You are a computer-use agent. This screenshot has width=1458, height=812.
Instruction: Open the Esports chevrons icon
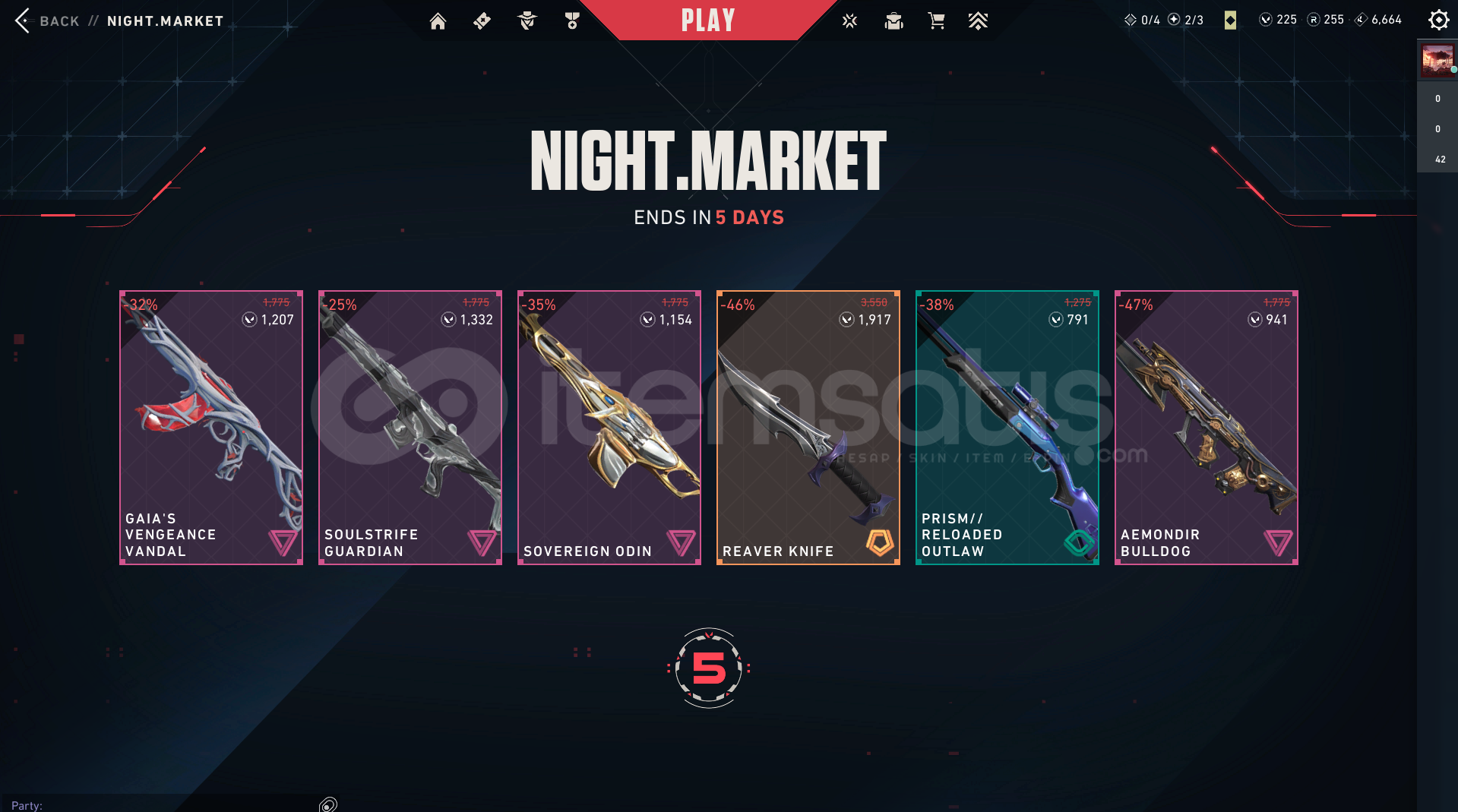click(x=978, y=21)
